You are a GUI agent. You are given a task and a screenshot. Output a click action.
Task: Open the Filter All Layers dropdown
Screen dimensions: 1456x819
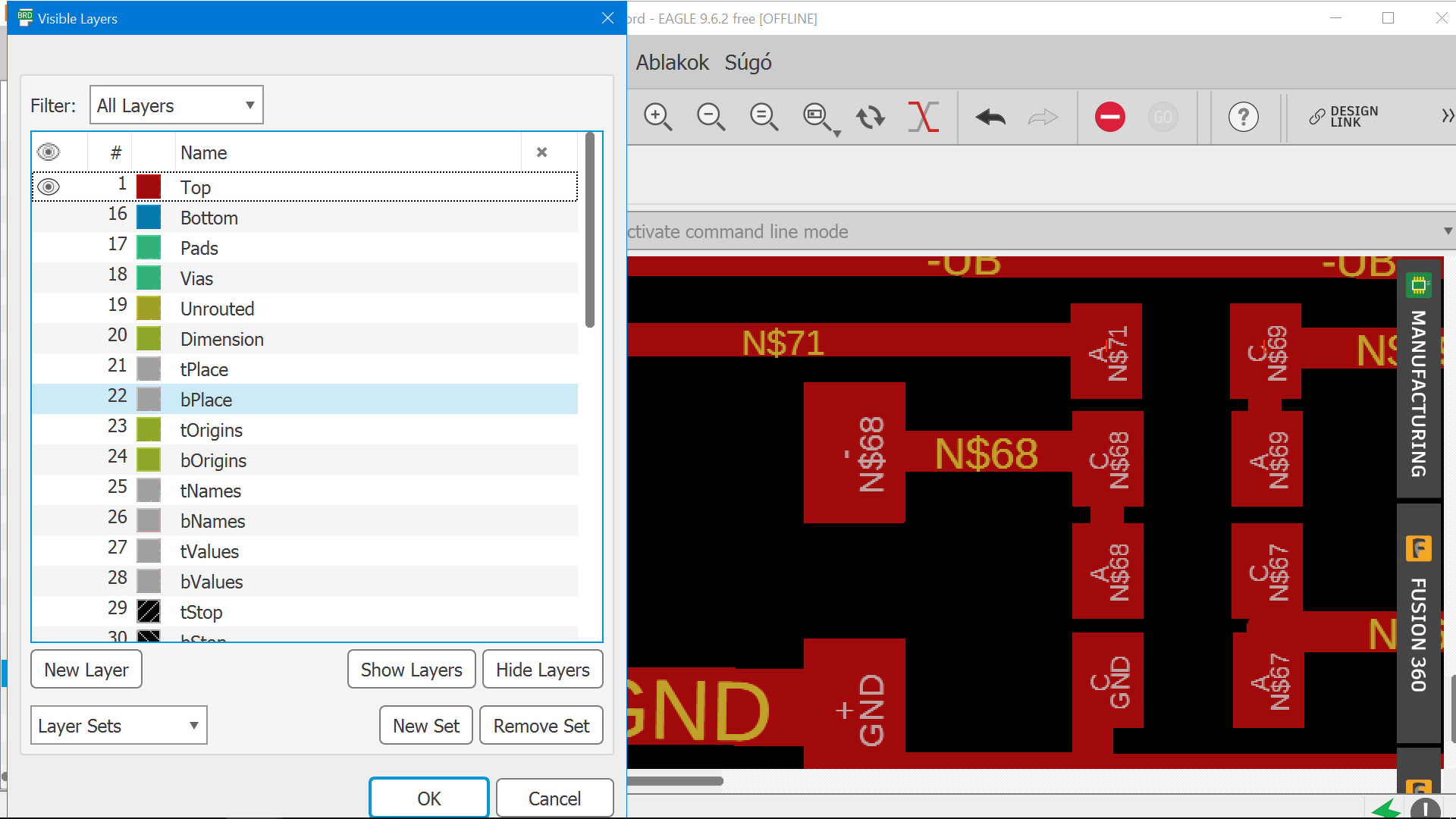(x=177, y=105)
